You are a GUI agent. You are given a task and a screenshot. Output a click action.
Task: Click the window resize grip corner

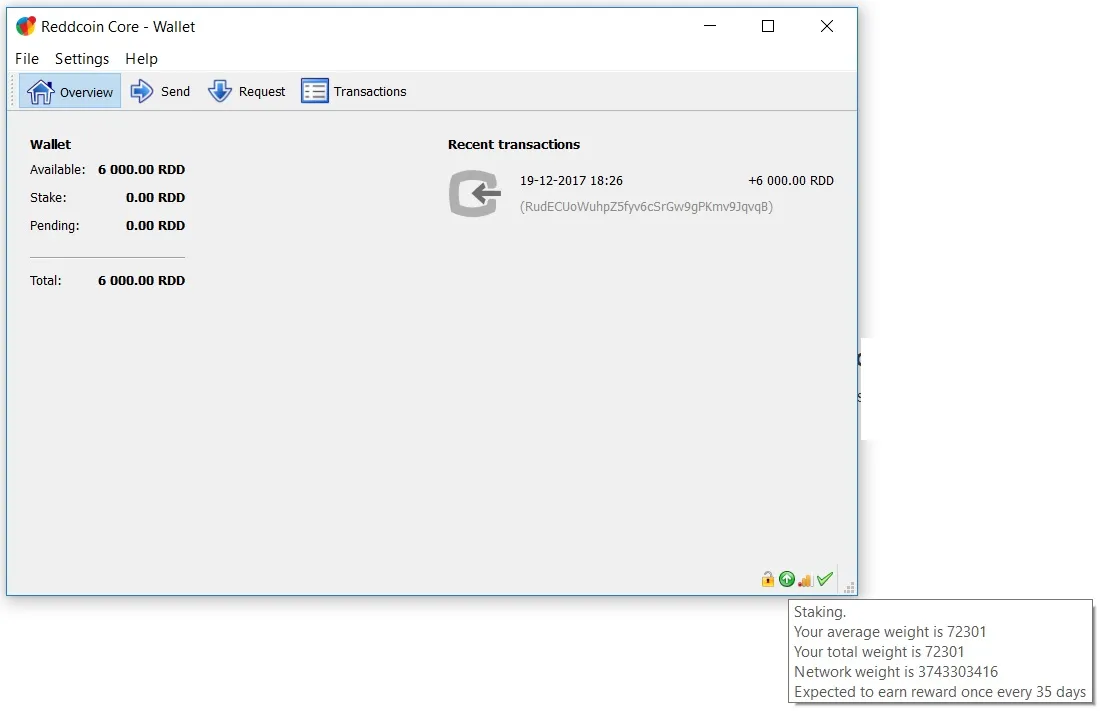(x=849, y=587)
